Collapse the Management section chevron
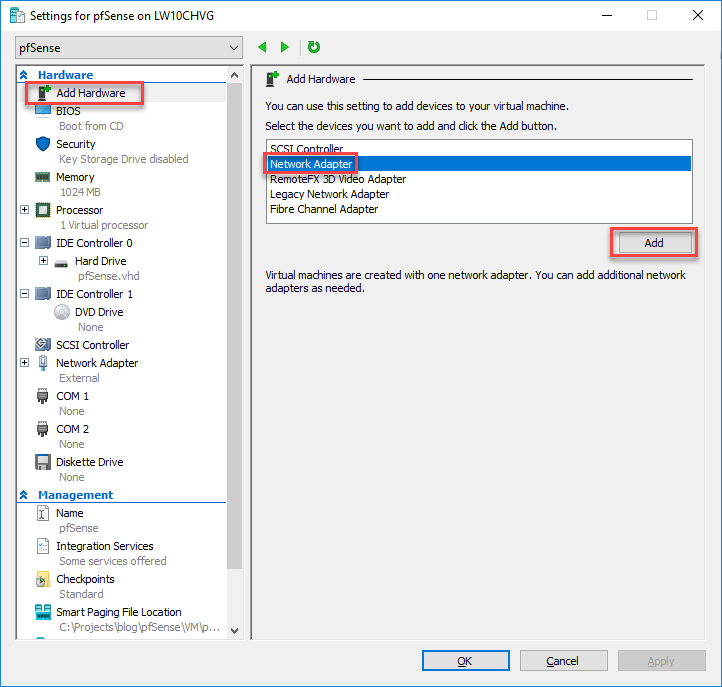The height and width of the screenshot is (687, 722). (24, 495)
